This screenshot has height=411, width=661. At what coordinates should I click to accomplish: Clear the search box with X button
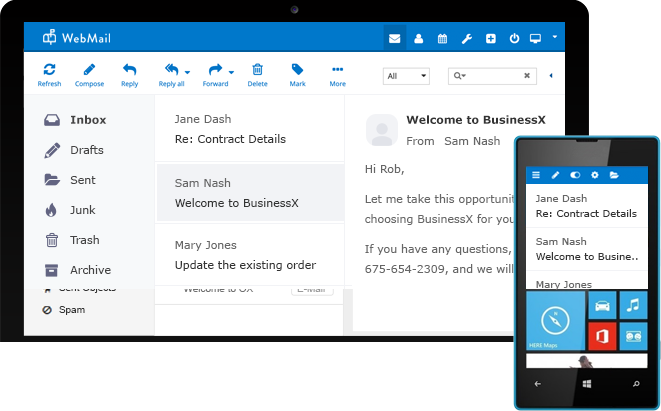coord(527,75)
